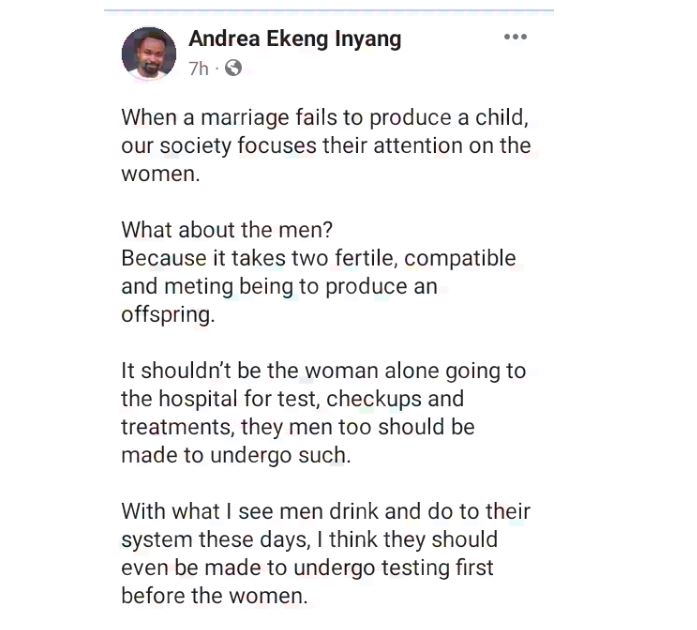The image size is (697, 630).
Task: Click the word "offspring."
Action: pos(166,315)
